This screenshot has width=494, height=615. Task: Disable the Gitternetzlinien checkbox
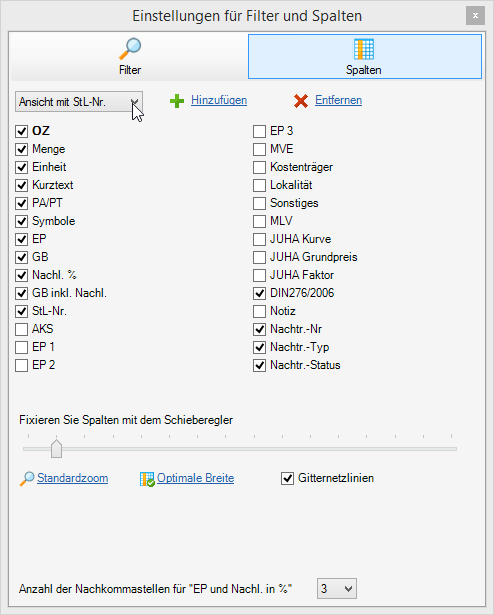click(x=288, y=479)
